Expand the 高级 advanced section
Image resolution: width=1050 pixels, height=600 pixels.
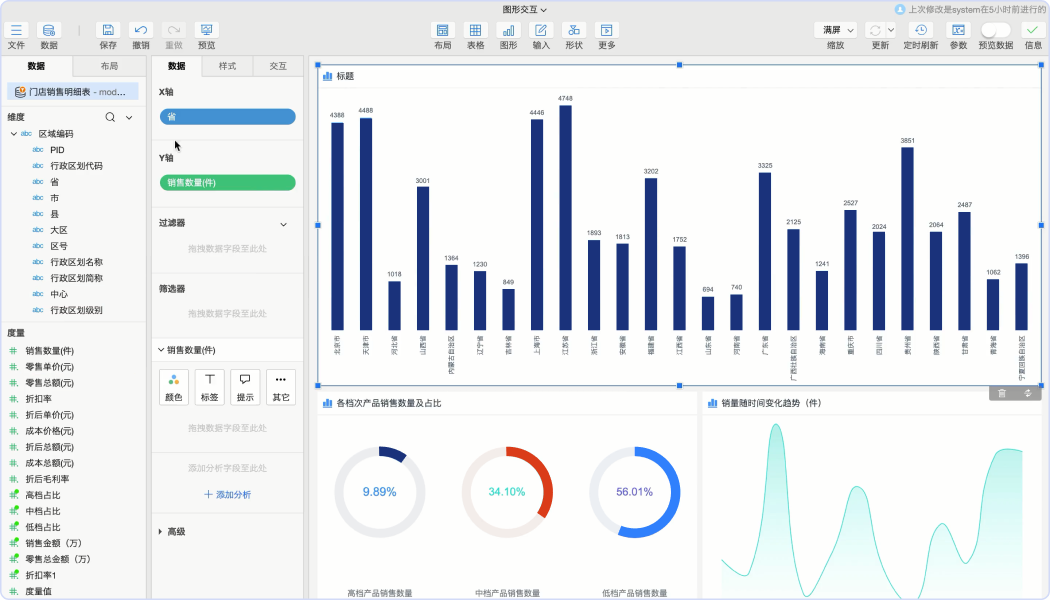click(161, 532)
